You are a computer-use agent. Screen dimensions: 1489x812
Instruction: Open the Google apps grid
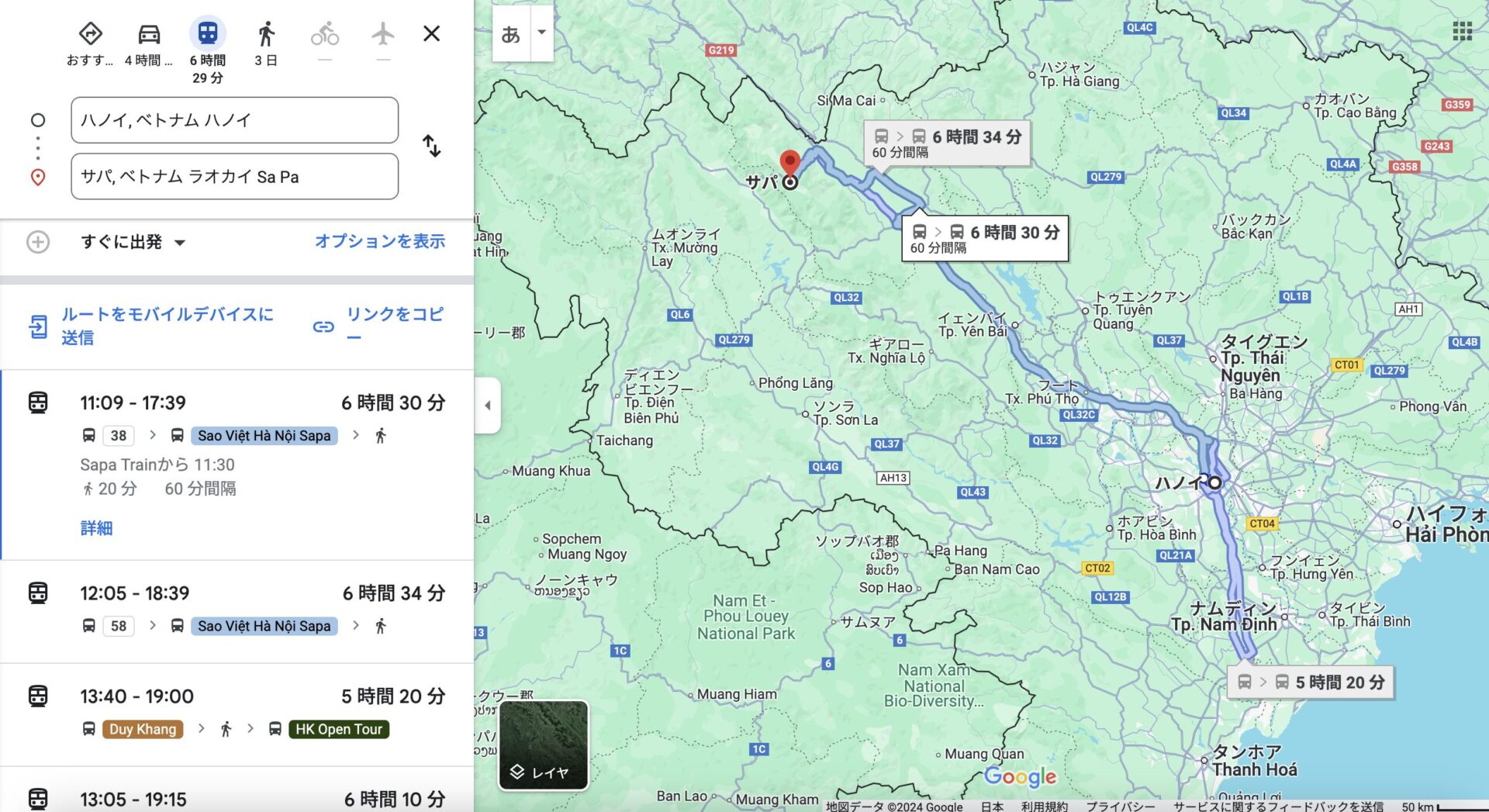point(1463,31)
